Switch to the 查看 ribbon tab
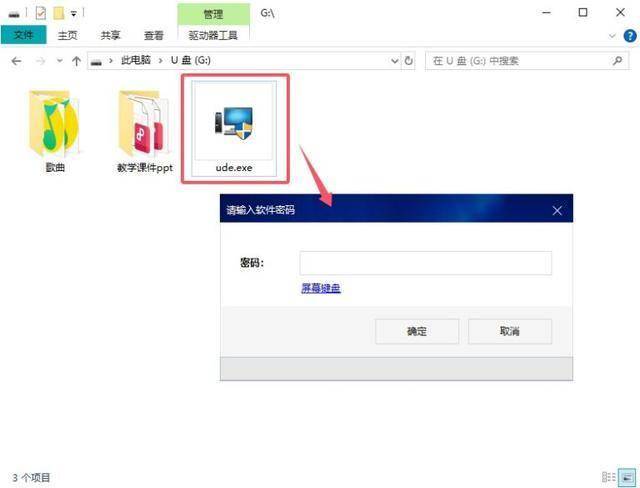 154,35
